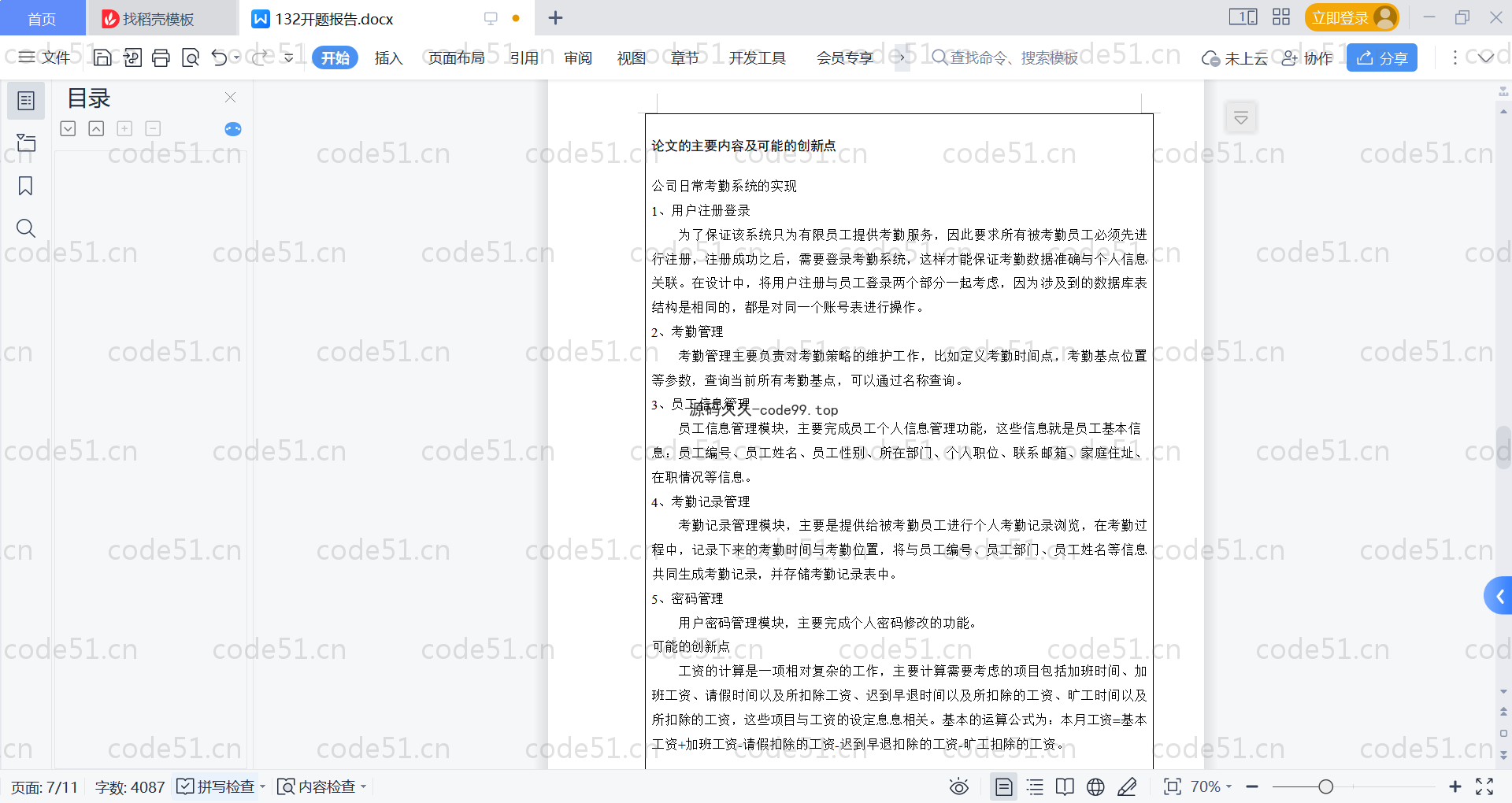
Task: Open the 拼写检查 dropdown arrow
Action: [x=263, y=786]
